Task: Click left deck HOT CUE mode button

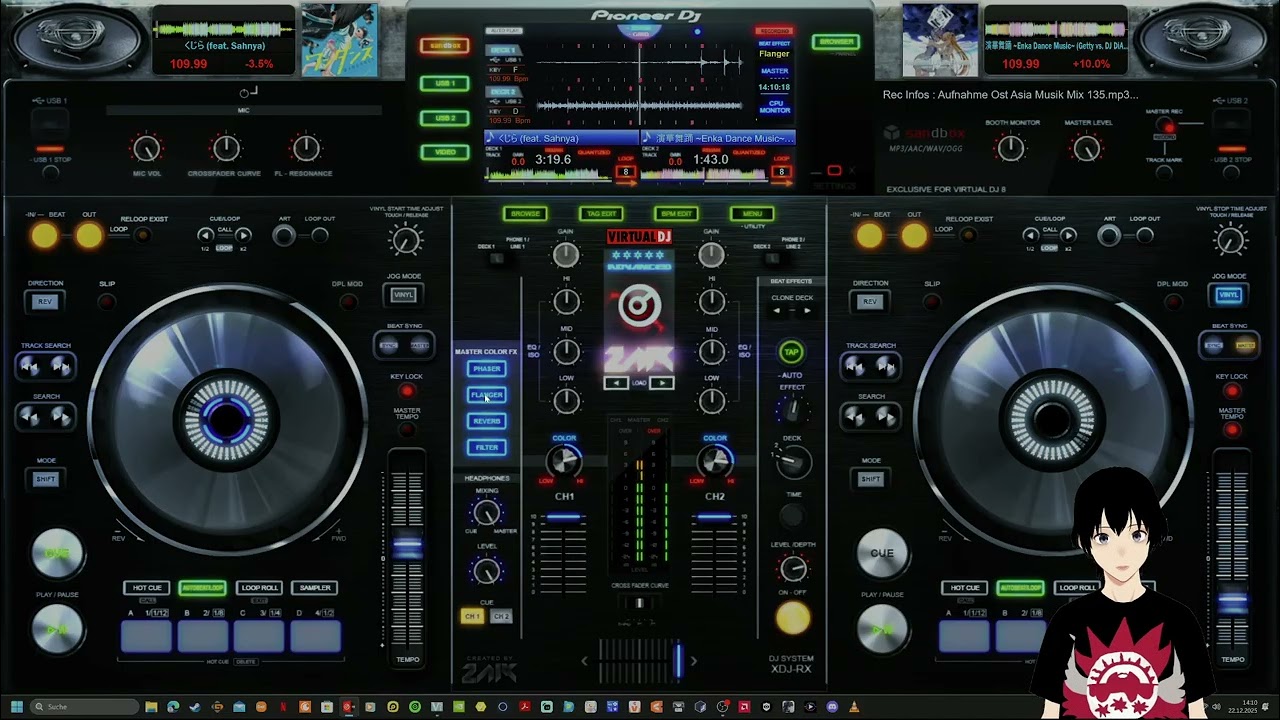Action: pos(147,588)
